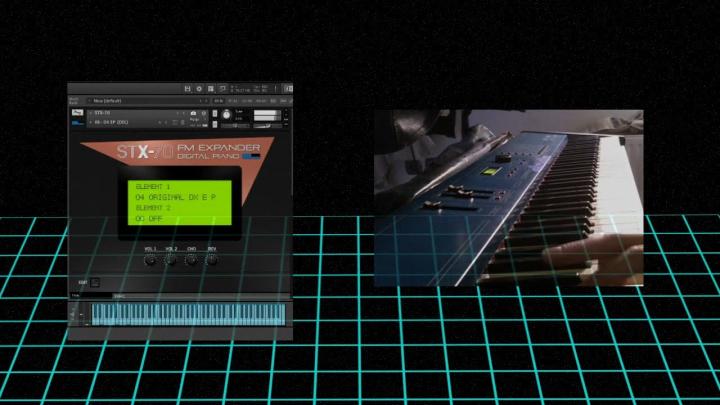Click the VOL 2 knob
720x405 pixels.
tap(170, 260)
